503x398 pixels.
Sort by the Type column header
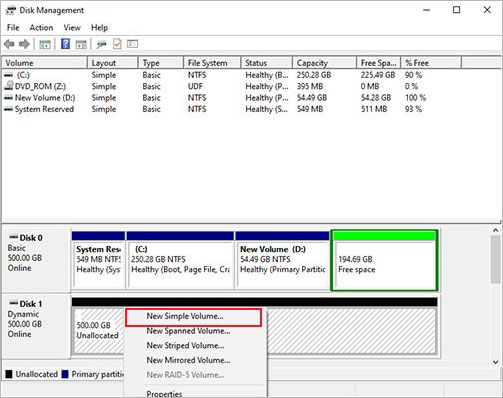coord(161,63)
